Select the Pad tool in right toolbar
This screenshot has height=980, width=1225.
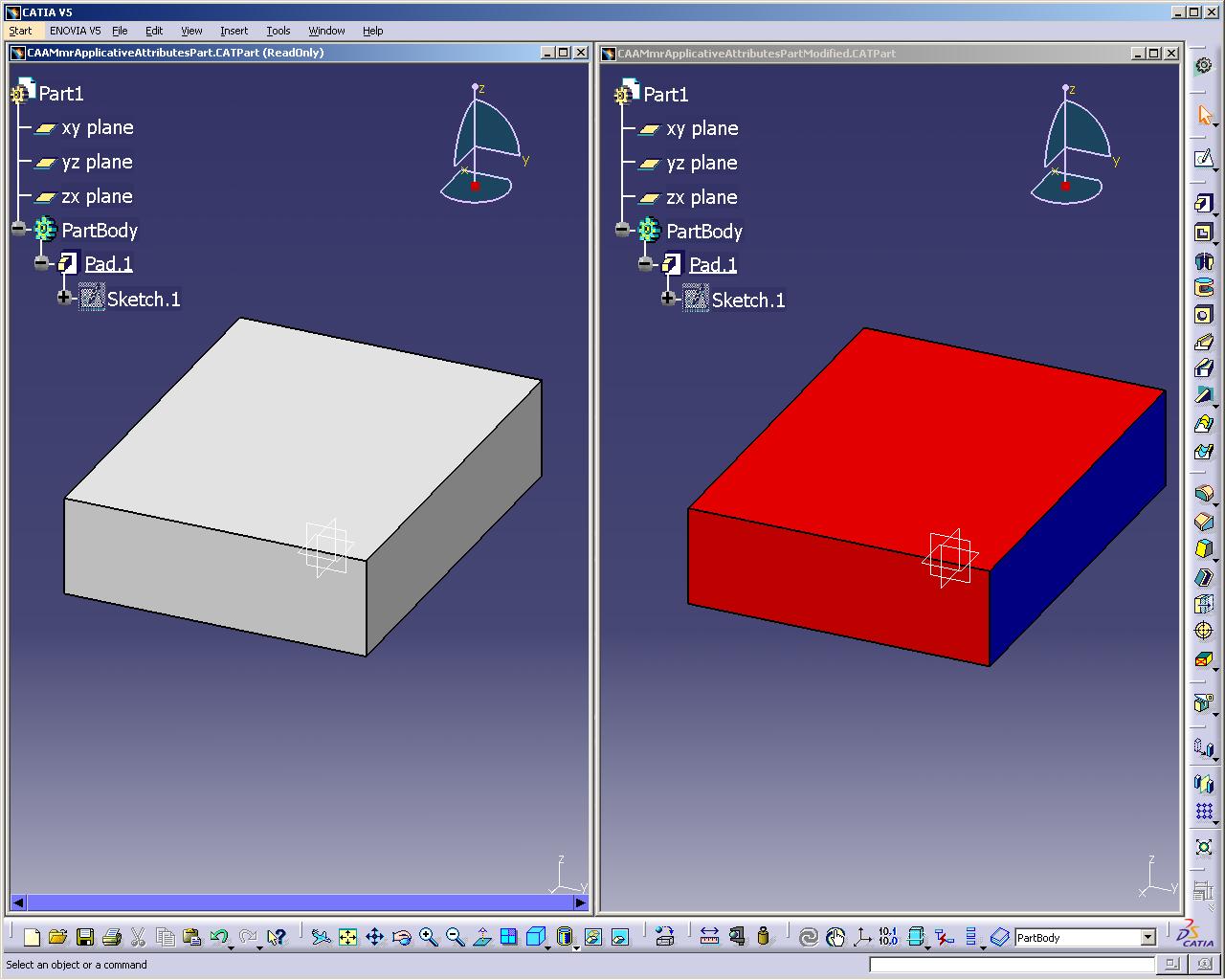pyautogui.click(x=1204, y=204)
